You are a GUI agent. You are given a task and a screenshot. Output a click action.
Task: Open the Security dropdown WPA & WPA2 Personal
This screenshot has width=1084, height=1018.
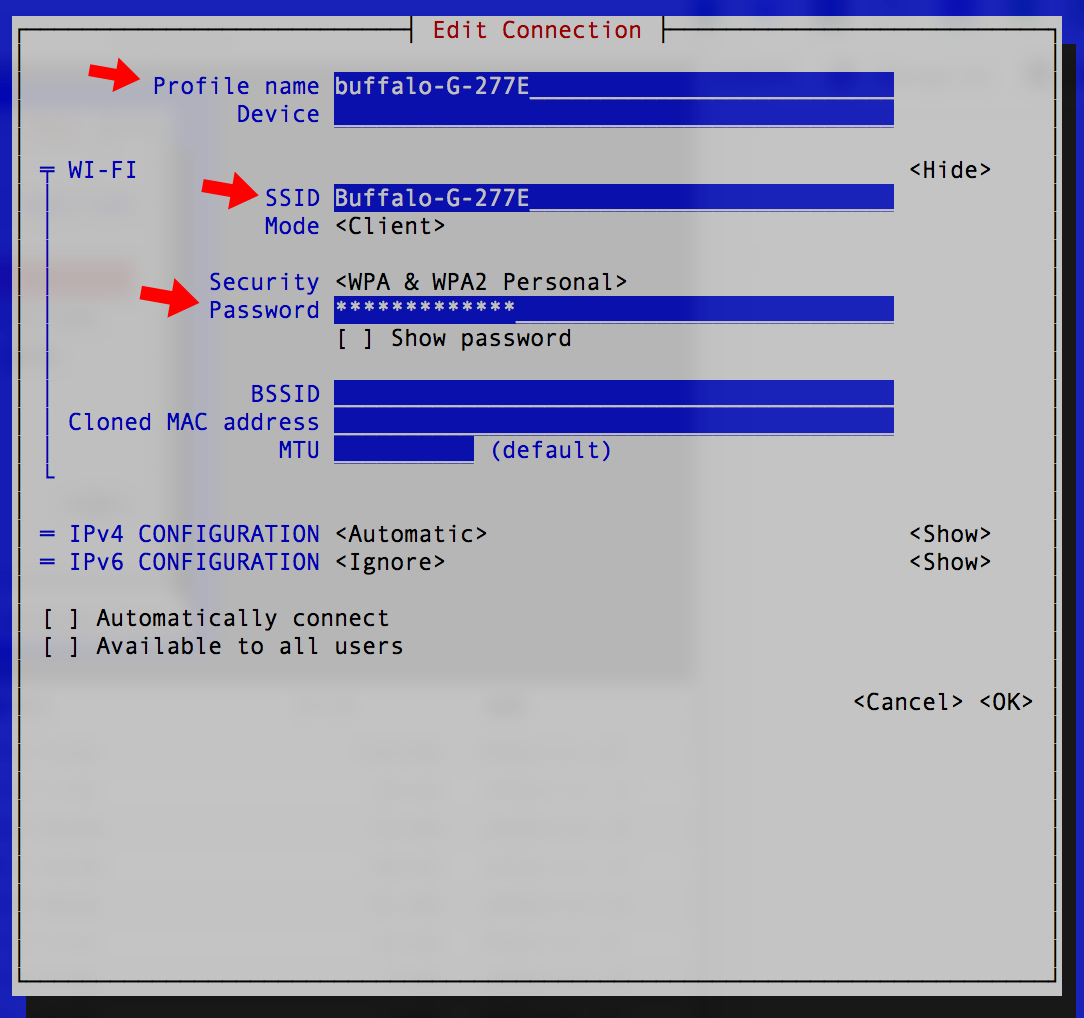point(481,281)
